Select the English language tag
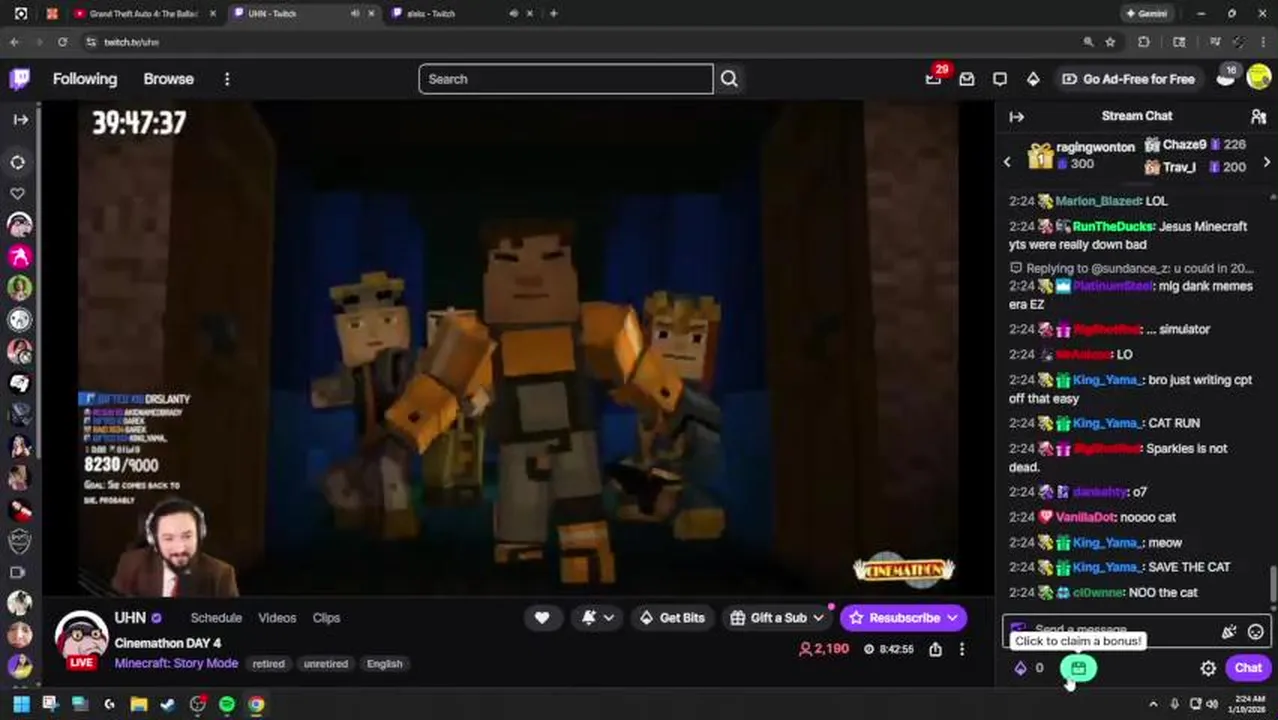The height and width of the screenshot is (720, 1278). [x=384, y=664]
